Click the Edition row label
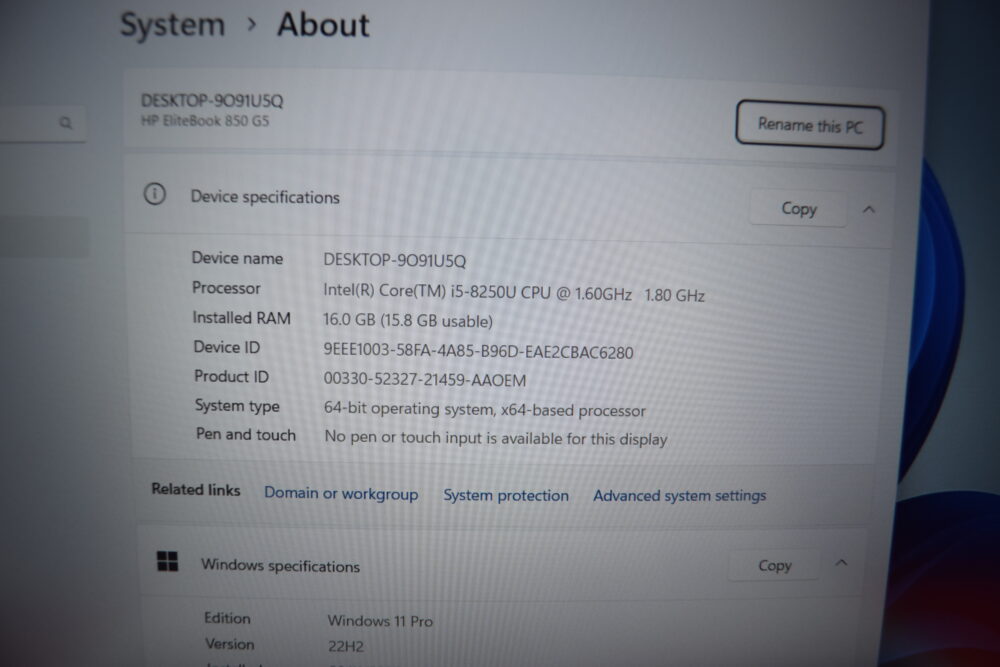 point(228,618)
